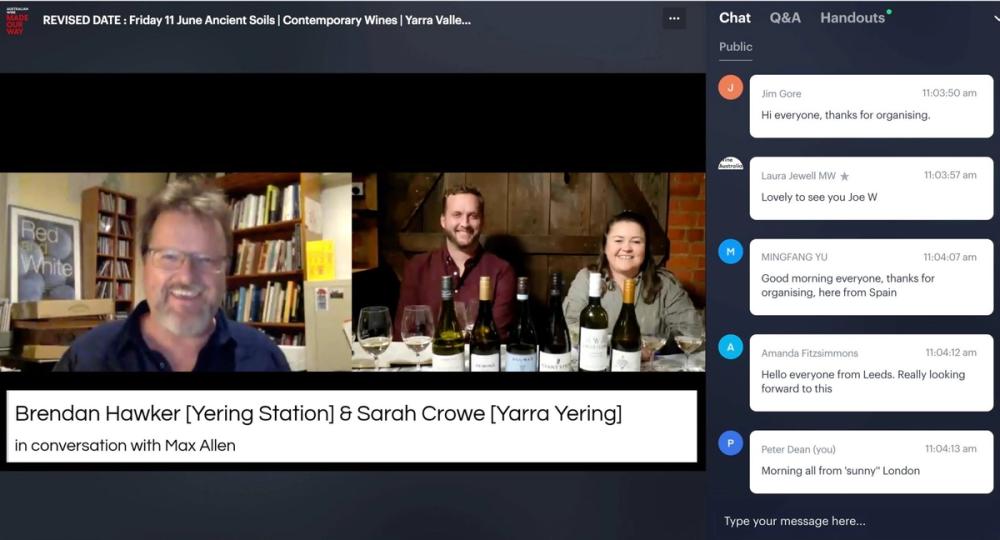1000x540 pixels.
Task: Click Amanda Fitzsimmons' A avatar
Action: pyautogui.click(x=730, y=347)
